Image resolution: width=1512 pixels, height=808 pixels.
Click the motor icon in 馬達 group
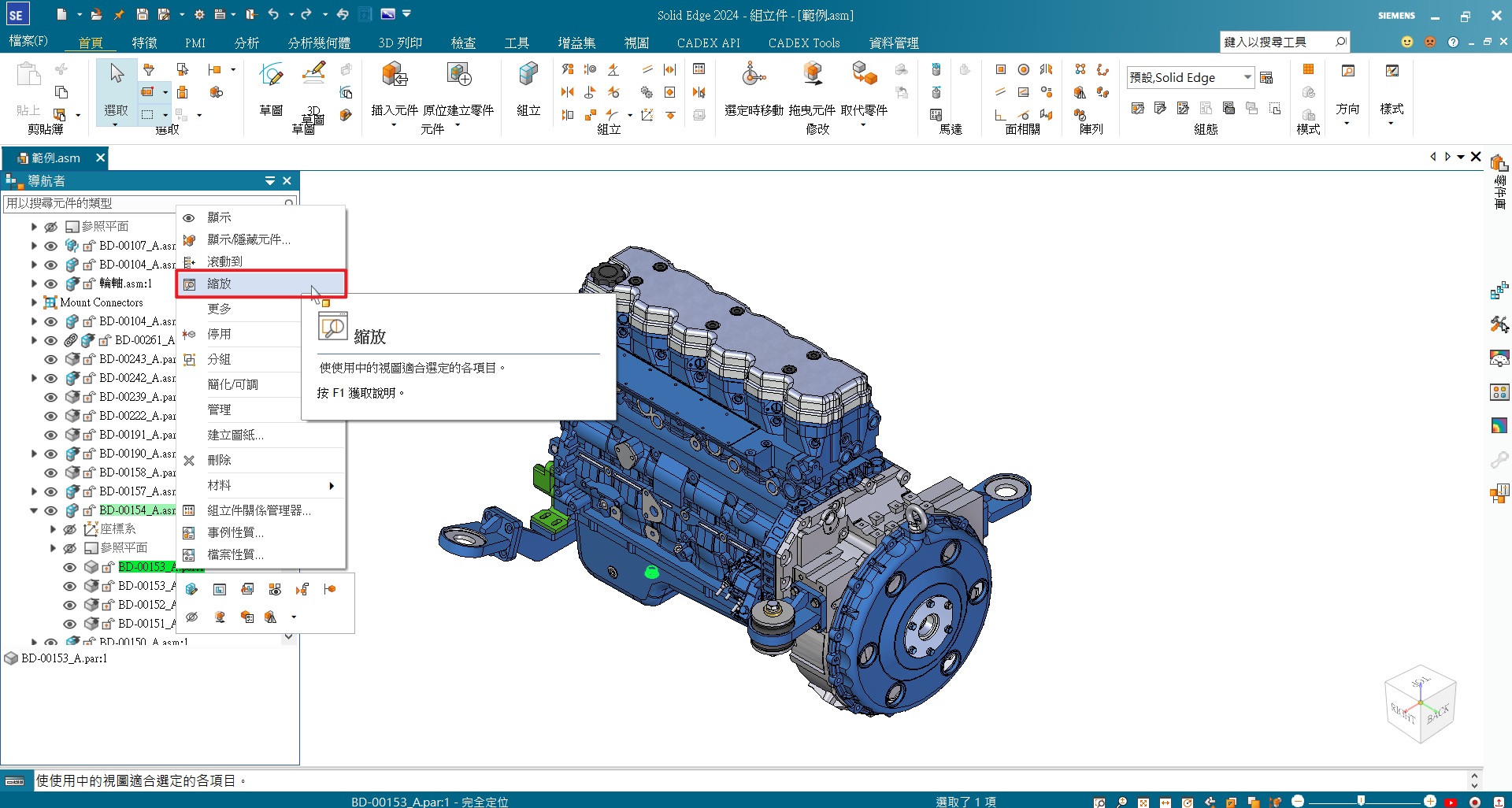click(x=936, y=69)
